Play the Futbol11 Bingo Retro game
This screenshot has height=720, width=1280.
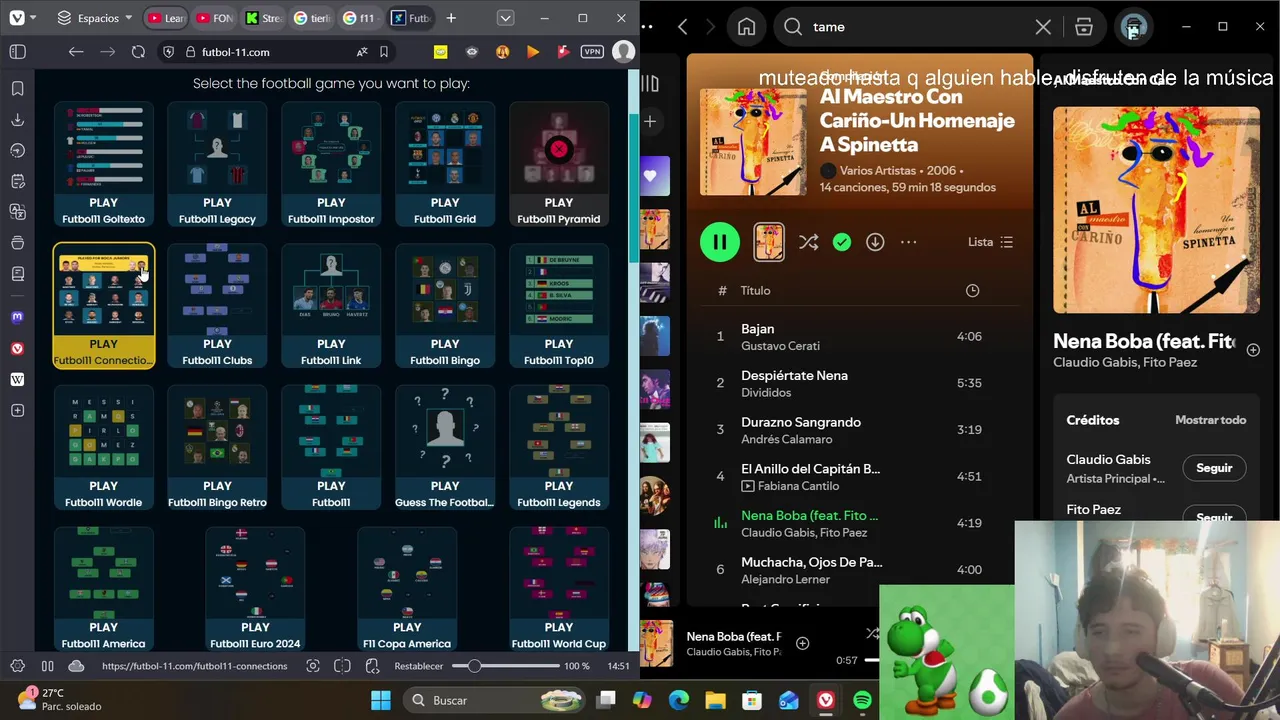tap(217, 448)
